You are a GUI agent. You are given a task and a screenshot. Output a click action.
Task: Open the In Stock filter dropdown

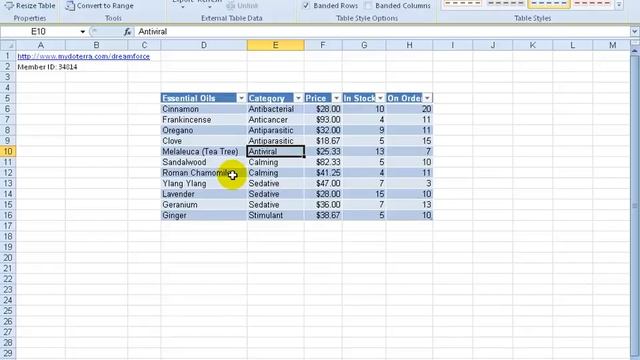click(x=380, y=98)
